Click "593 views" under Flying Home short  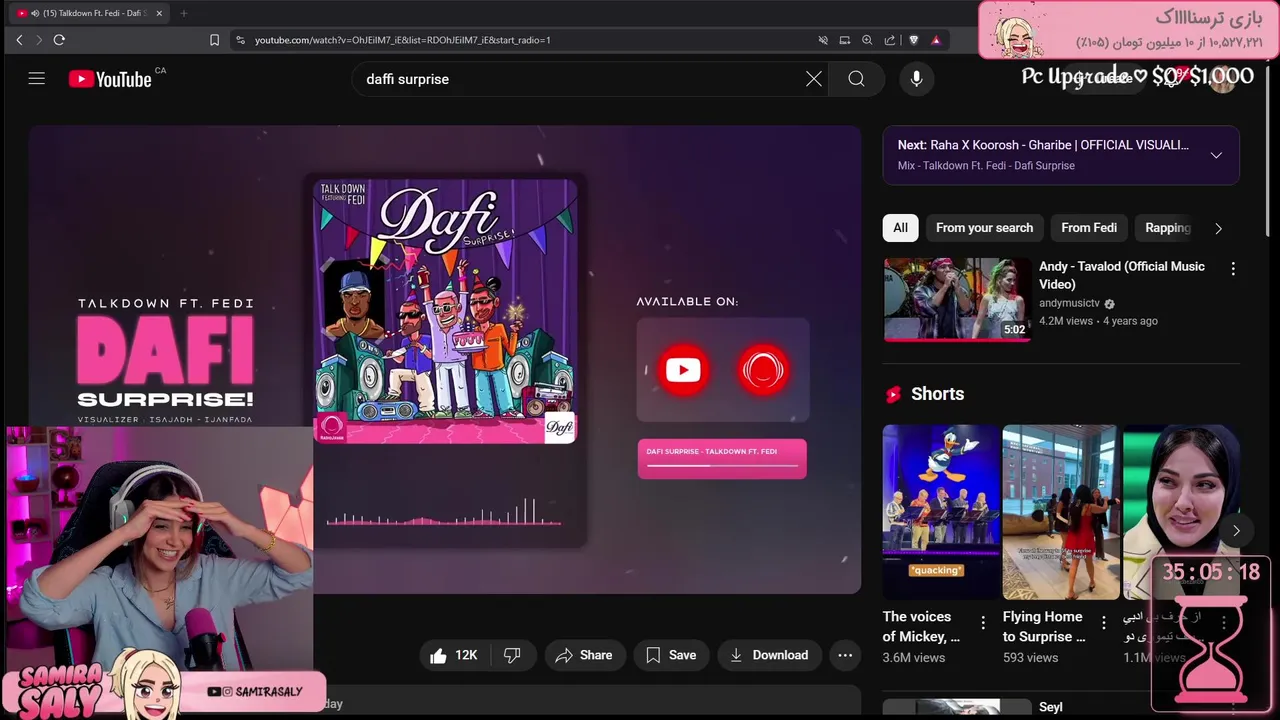pyautogui.click(x=1030, y=658)
